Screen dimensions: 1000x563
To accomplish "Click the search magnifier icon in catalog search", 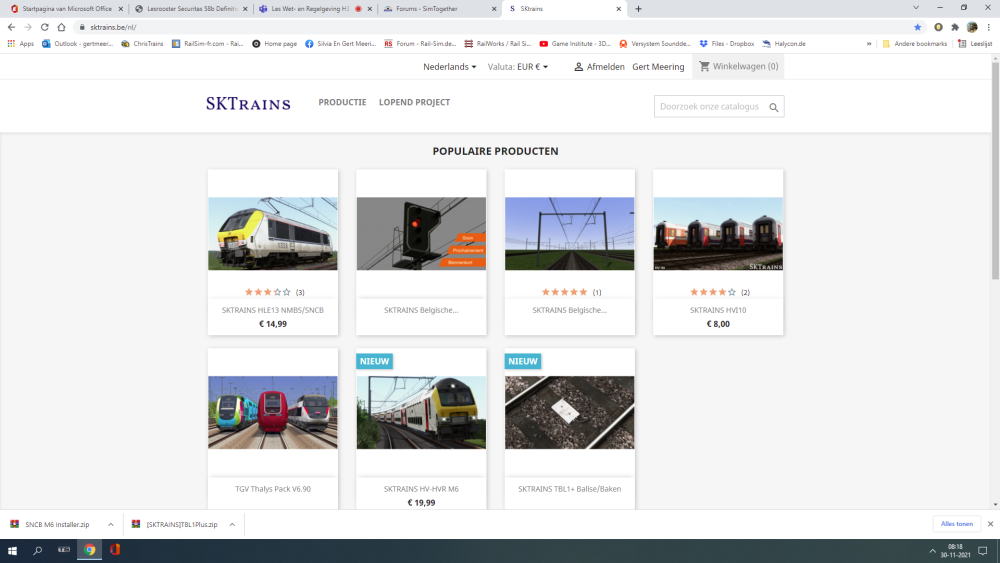I will pos(773,107).
